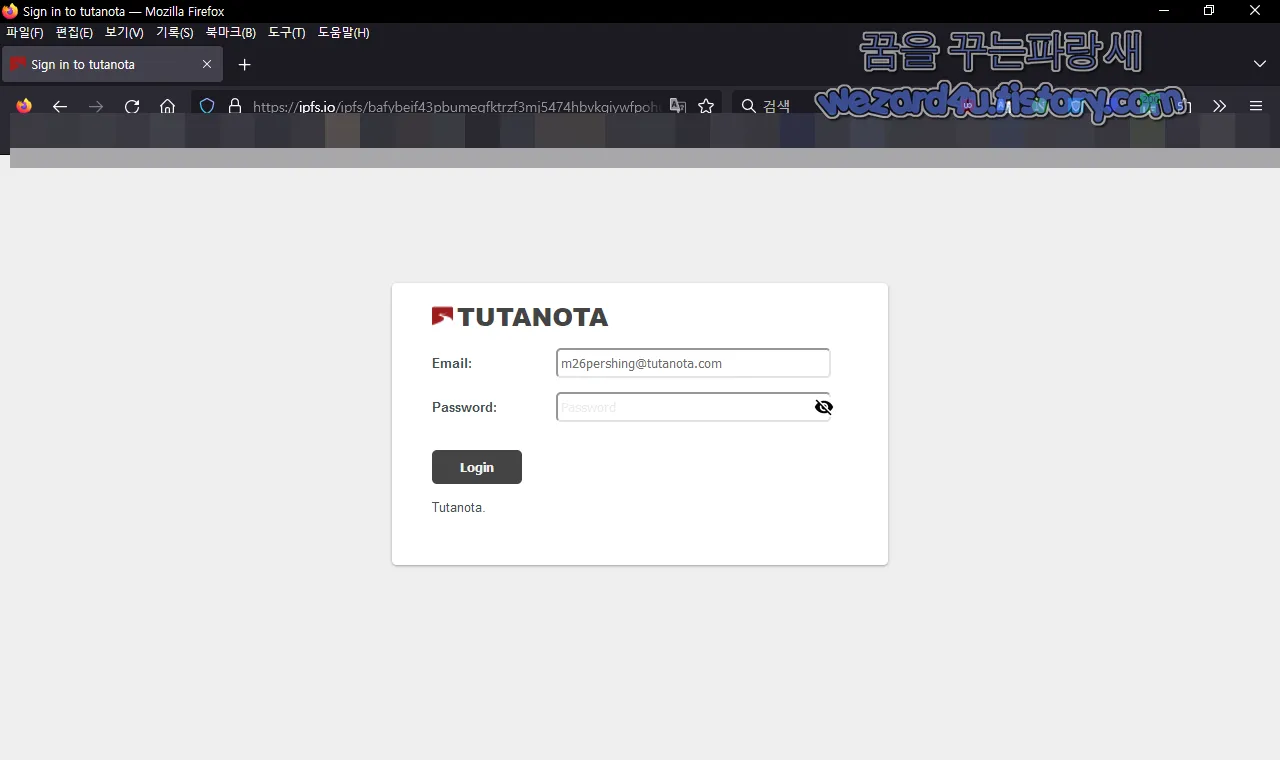Bookmark this page with the star icon

[x=706, y=106]
